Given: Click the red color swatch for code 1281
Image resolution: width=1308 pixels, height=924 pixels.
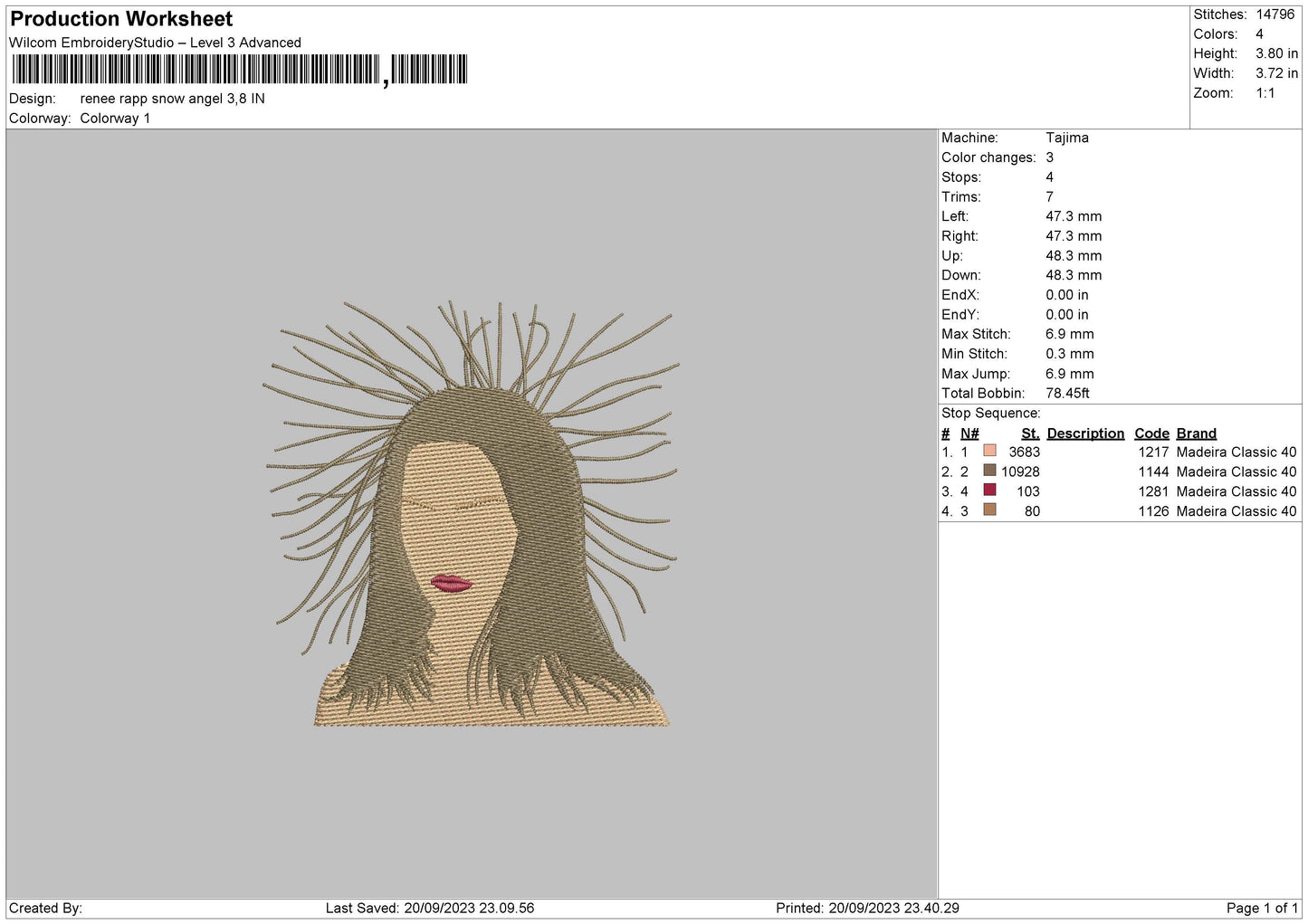Looking at the screenshot, I should click(989, 490).
